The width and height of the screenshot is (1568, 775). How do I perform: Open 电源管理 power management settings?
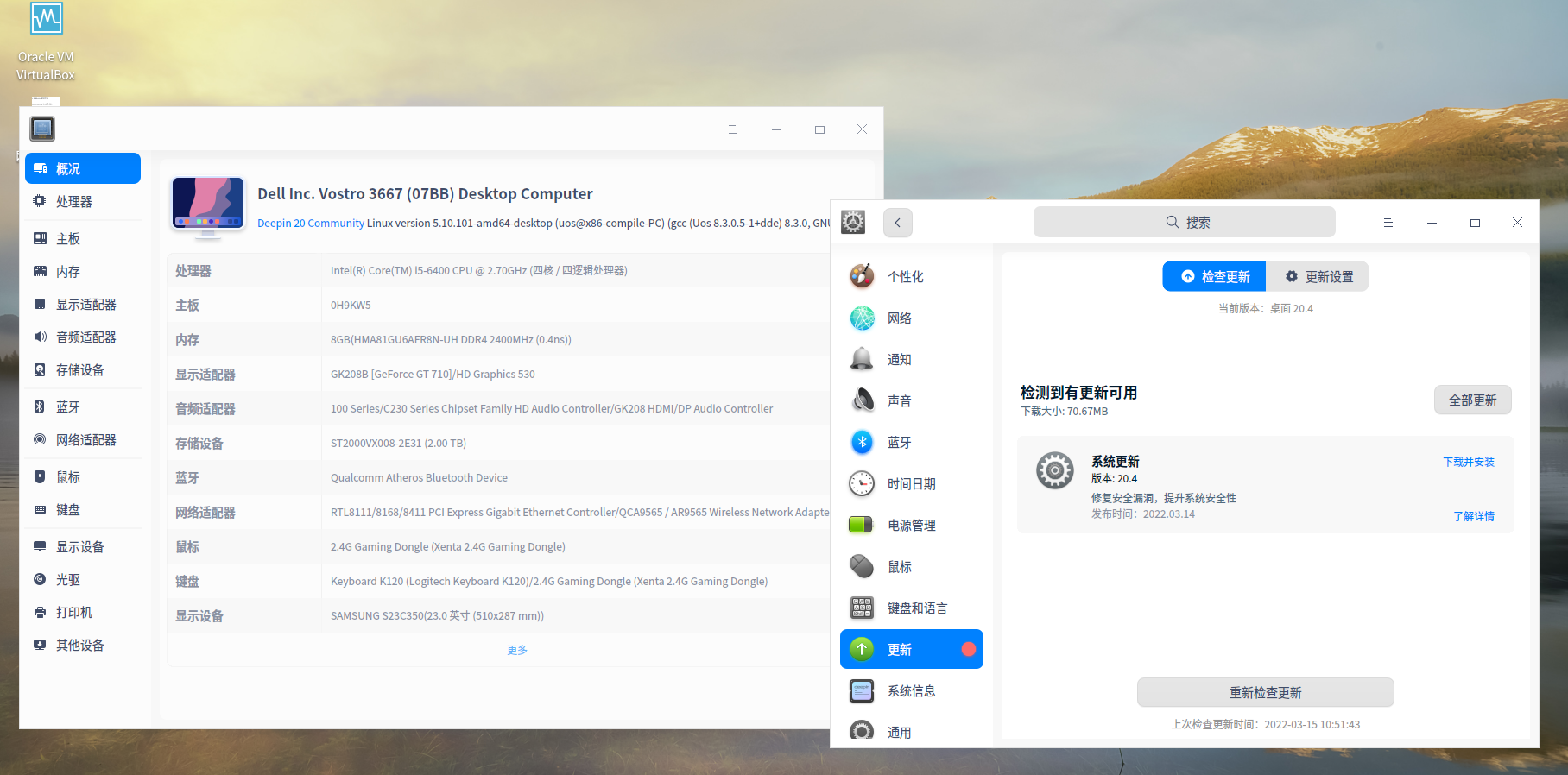(x=912, y=525)
